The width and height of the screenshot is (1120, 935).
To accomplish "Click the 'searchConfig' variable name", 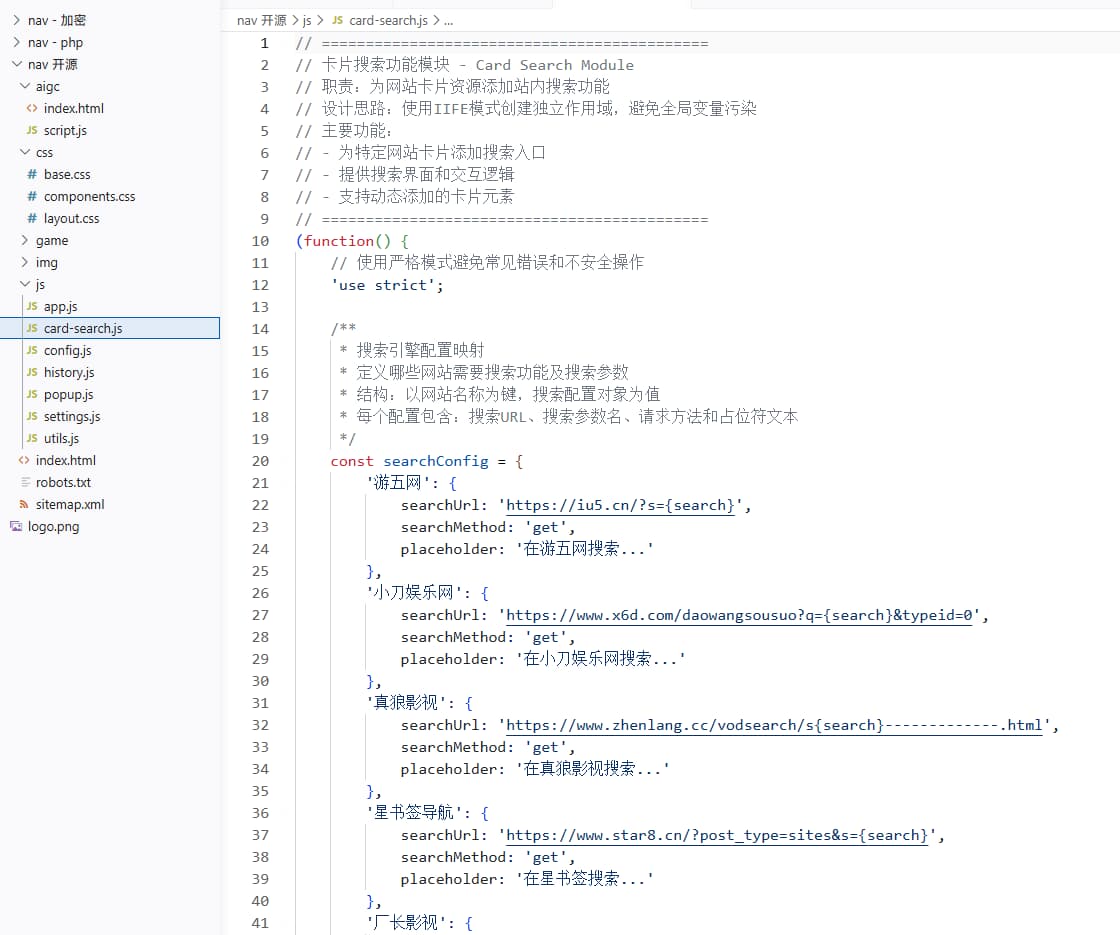I will pyautogui.click(x=436, y=461).
